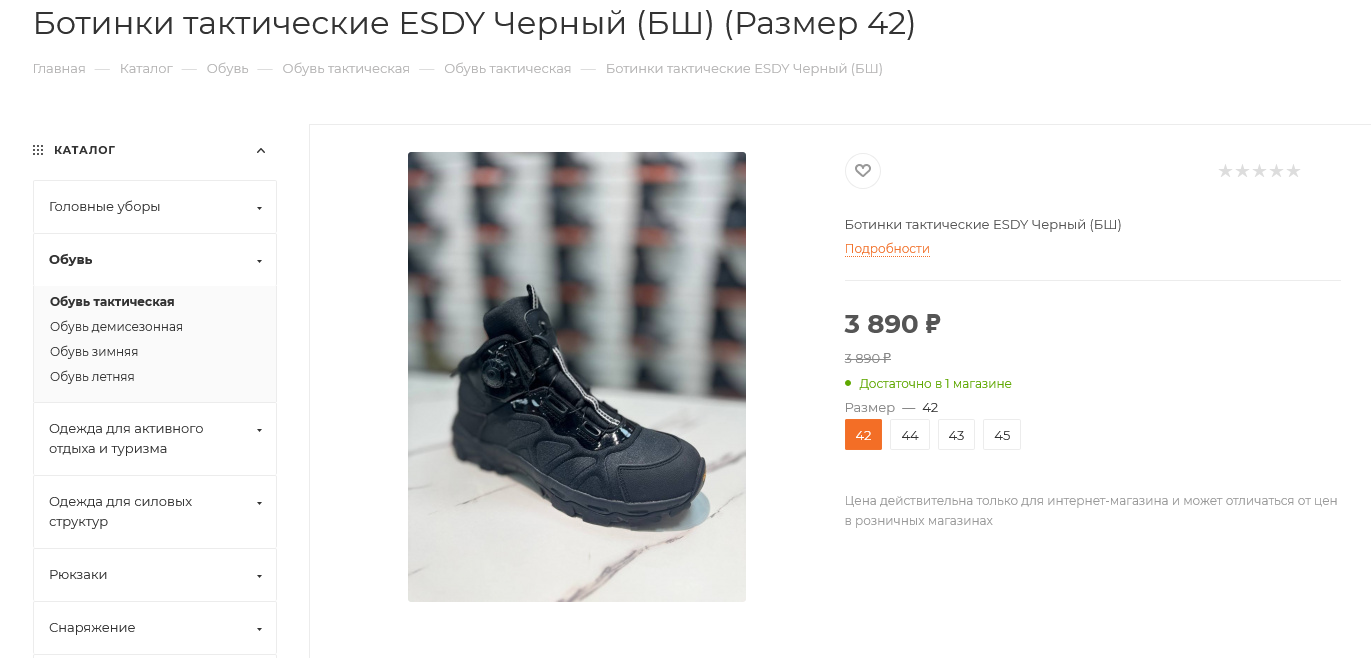
Task: Go to Главная breadcrumb link
Action: [x=59, y=69]
